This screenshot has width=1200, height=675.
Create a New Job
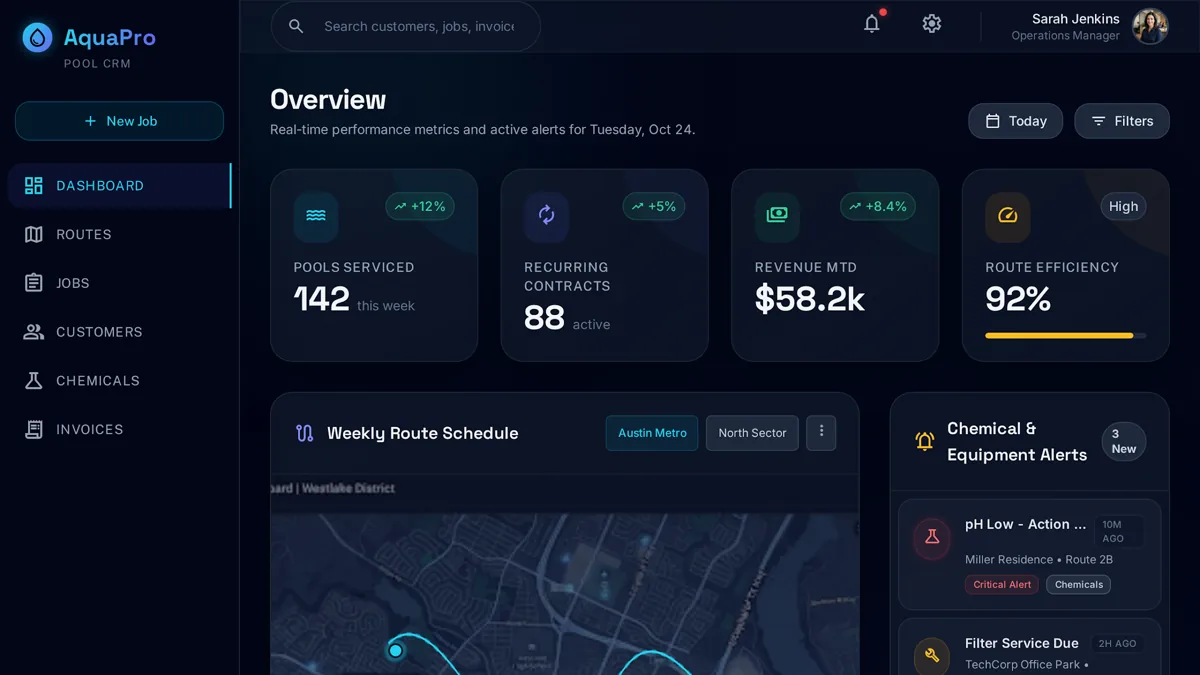(x=119, y=121)
